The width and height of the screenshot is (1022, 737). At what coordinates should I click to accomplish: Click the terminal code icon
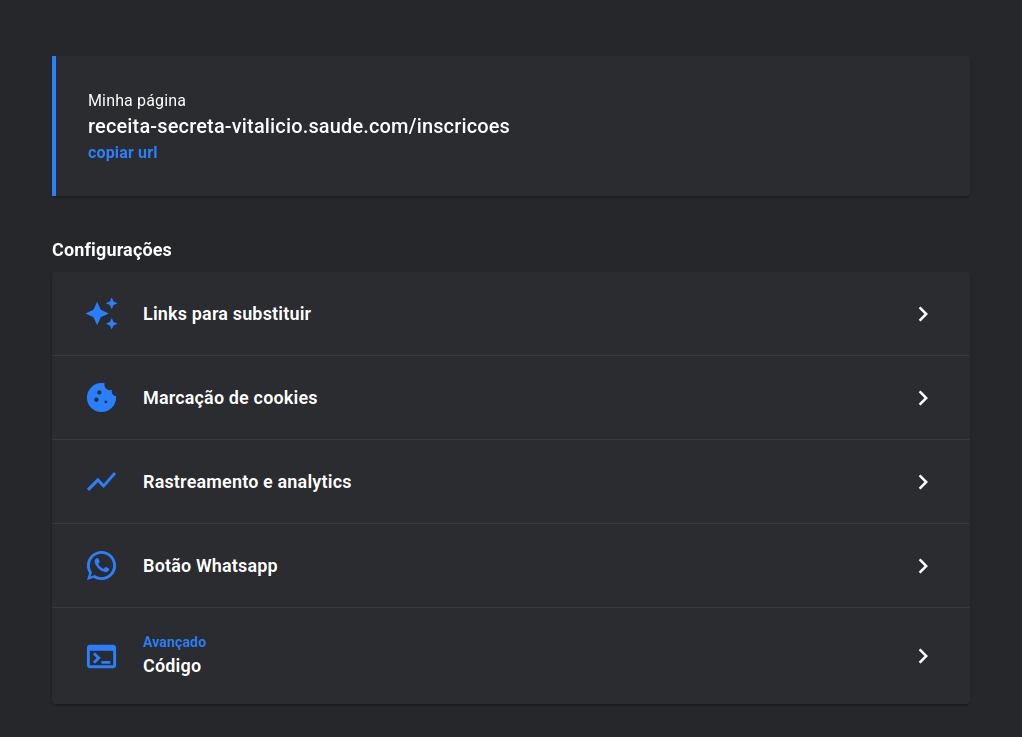(x=101, y=656)
